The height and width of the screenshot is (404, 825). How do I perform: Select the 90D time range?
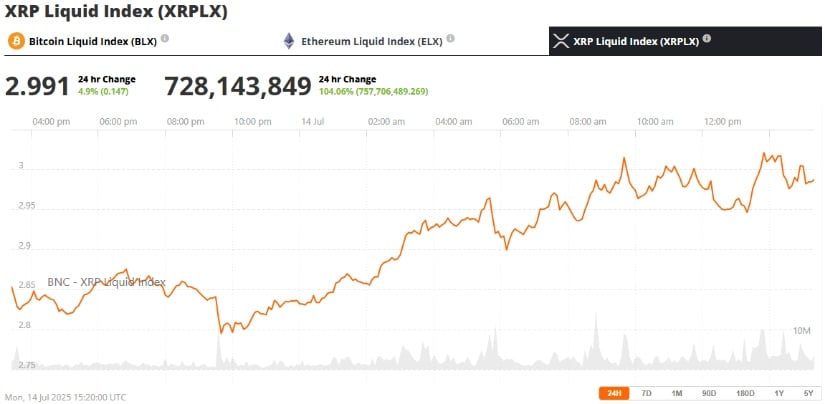pos(709,393)
